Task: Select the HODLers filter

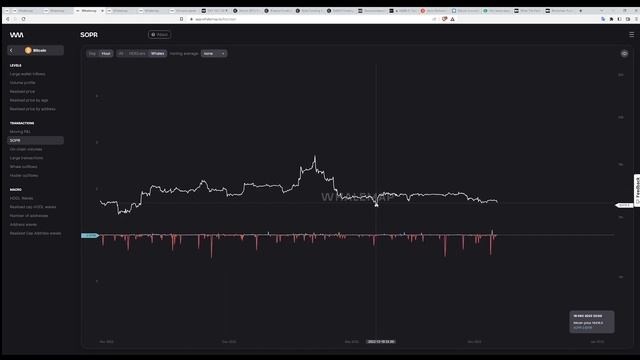Action: pyautogui.click(x=137, y=53)
